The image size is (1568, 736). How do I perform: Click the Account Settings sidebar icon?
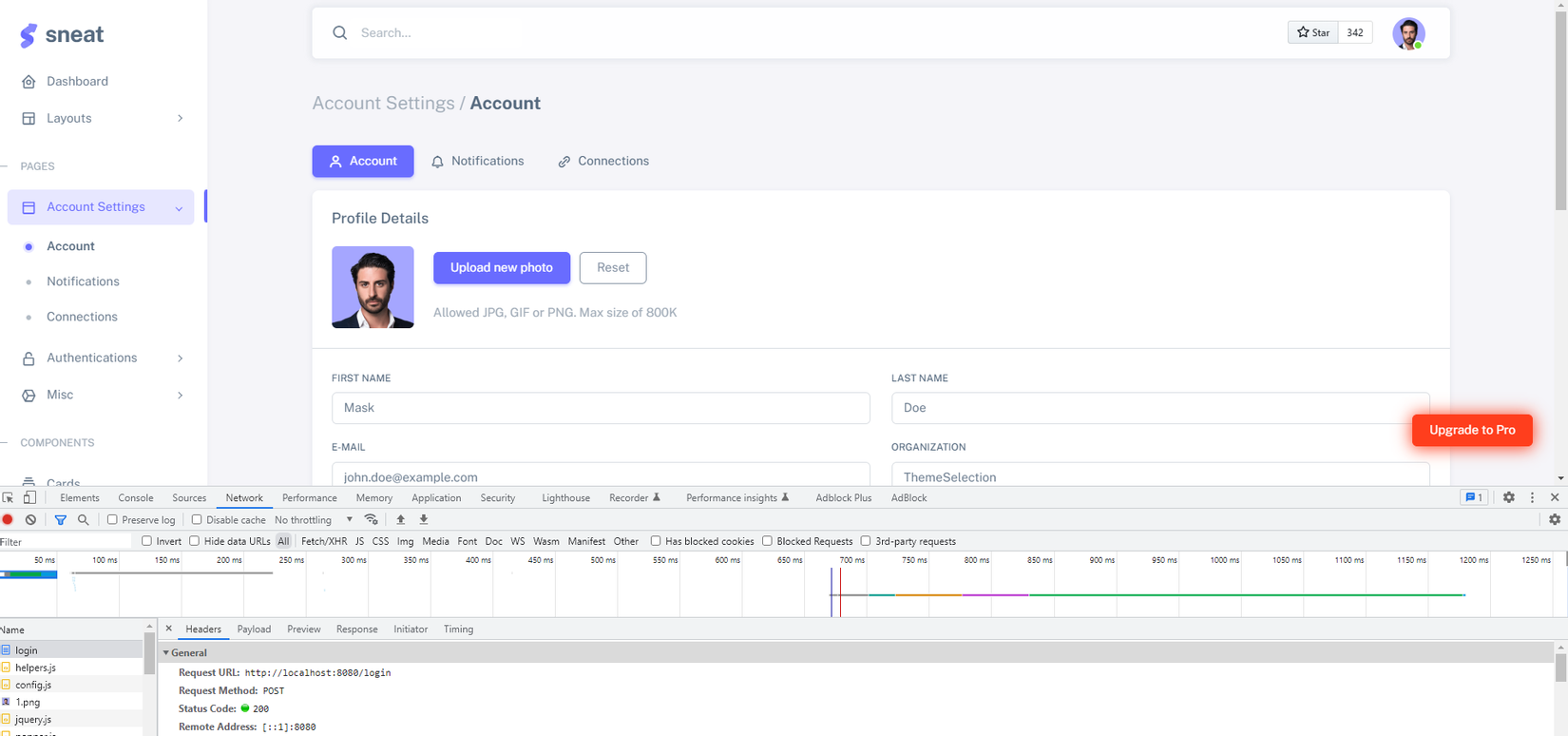29,207
